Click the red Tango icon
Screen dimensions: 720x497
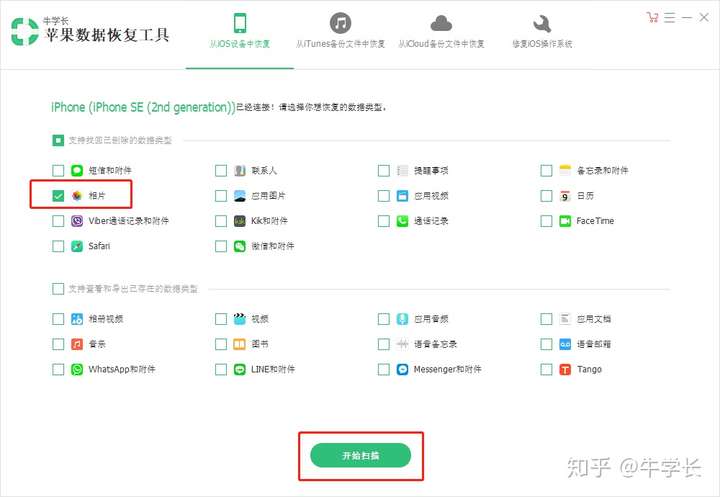[565, 369]
